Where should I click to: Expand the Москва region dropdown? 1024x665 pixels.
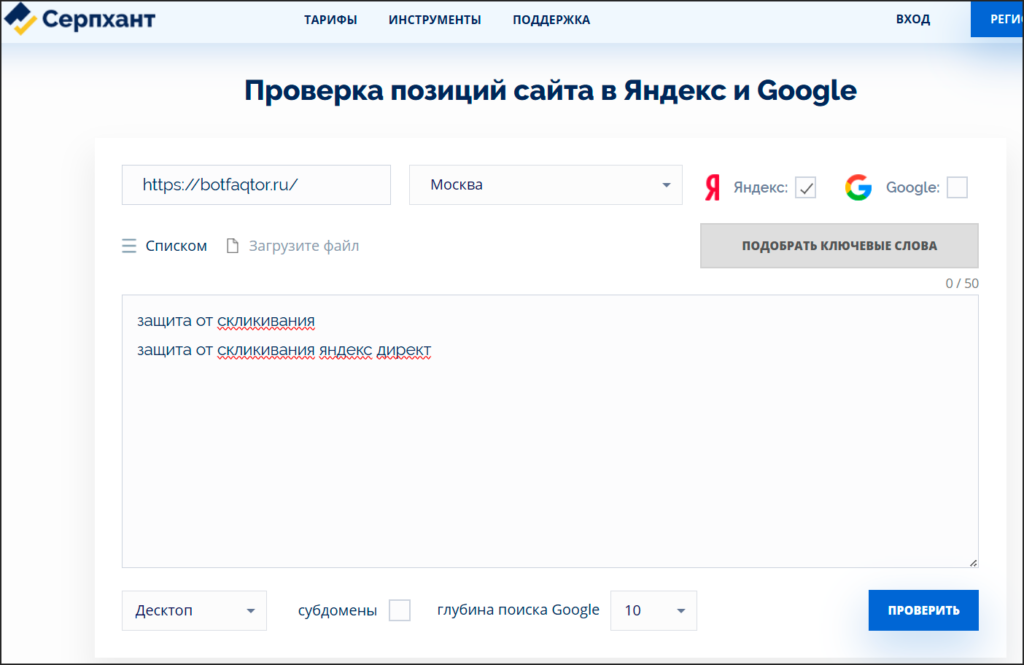point(545,185)
